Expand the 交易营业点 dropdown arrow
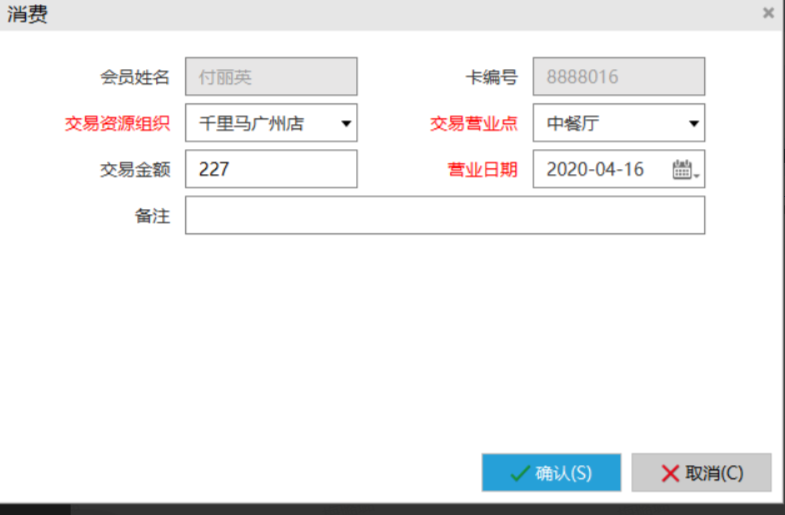 [694, 123]
